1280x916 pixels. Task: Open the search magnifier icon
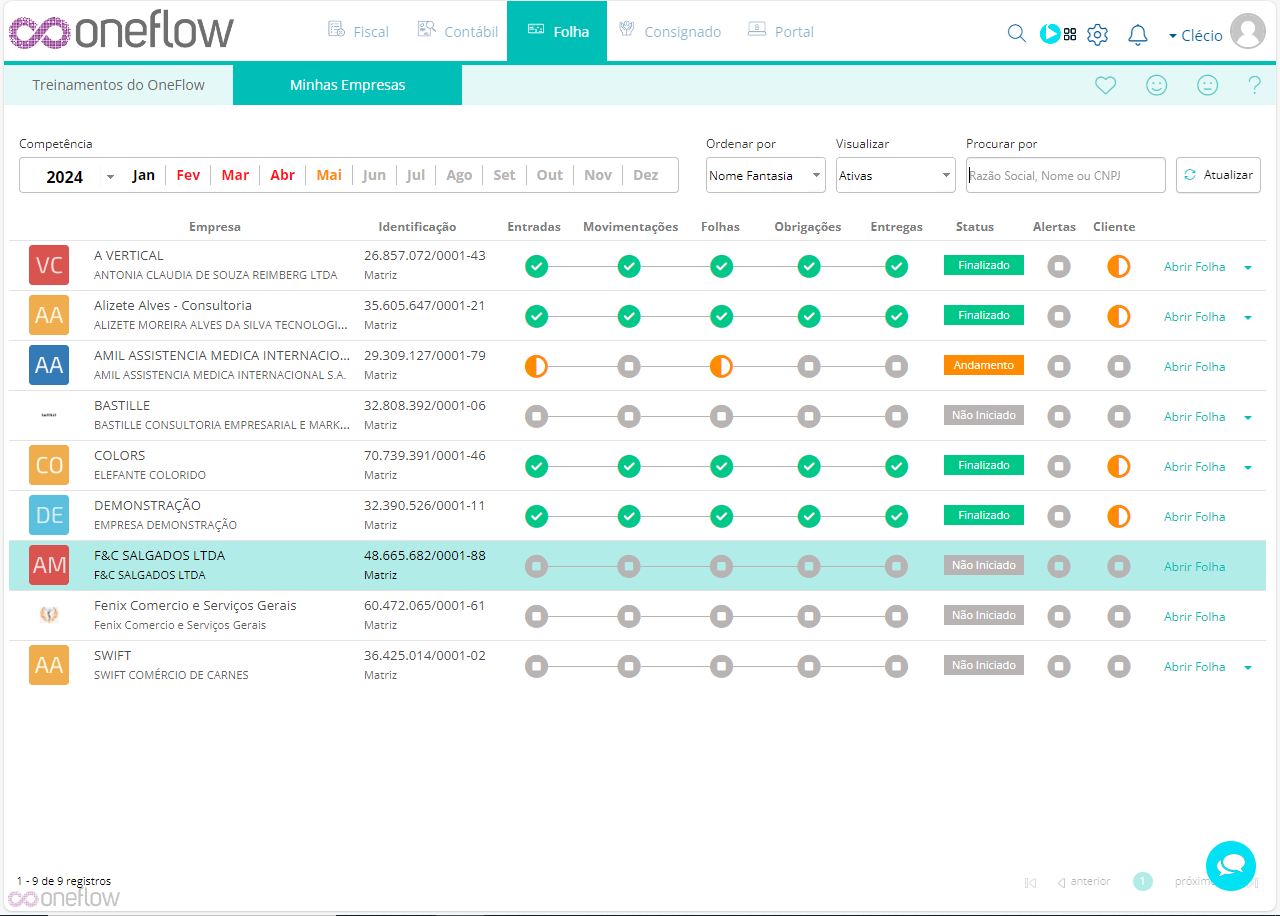coord(1016,33)
